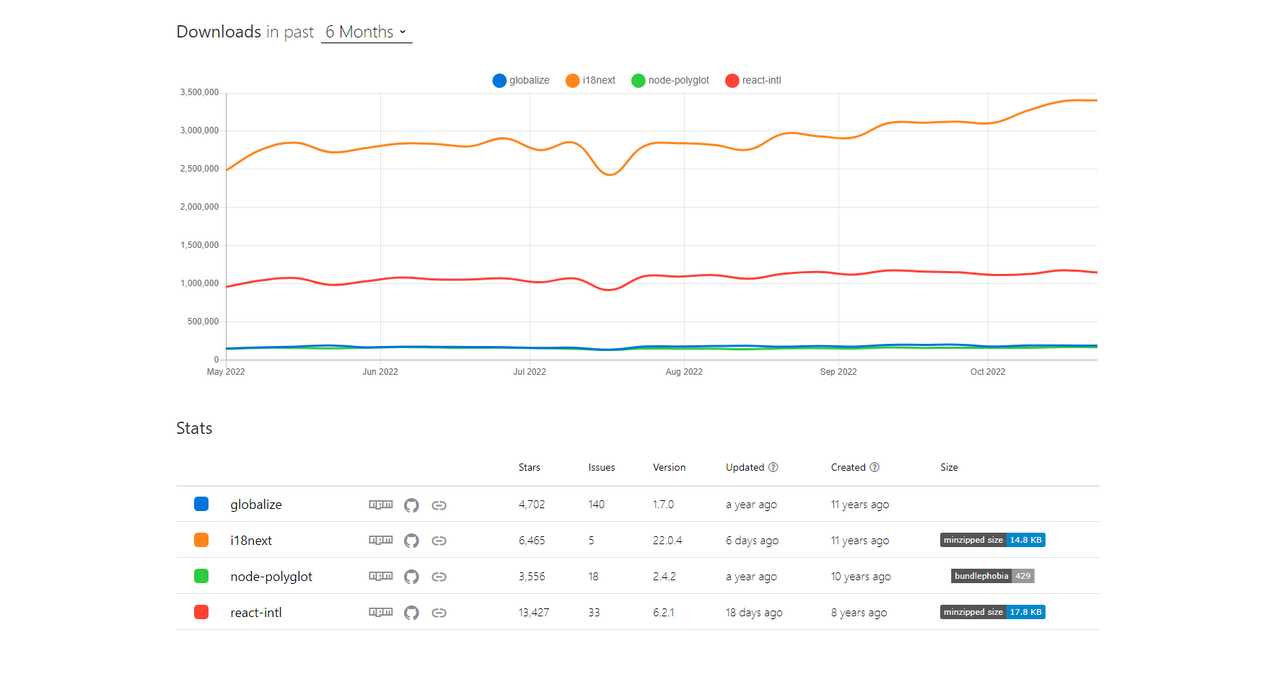Open the i18next GitHub repository
The image size is (1280, 679).
[411, 540]
